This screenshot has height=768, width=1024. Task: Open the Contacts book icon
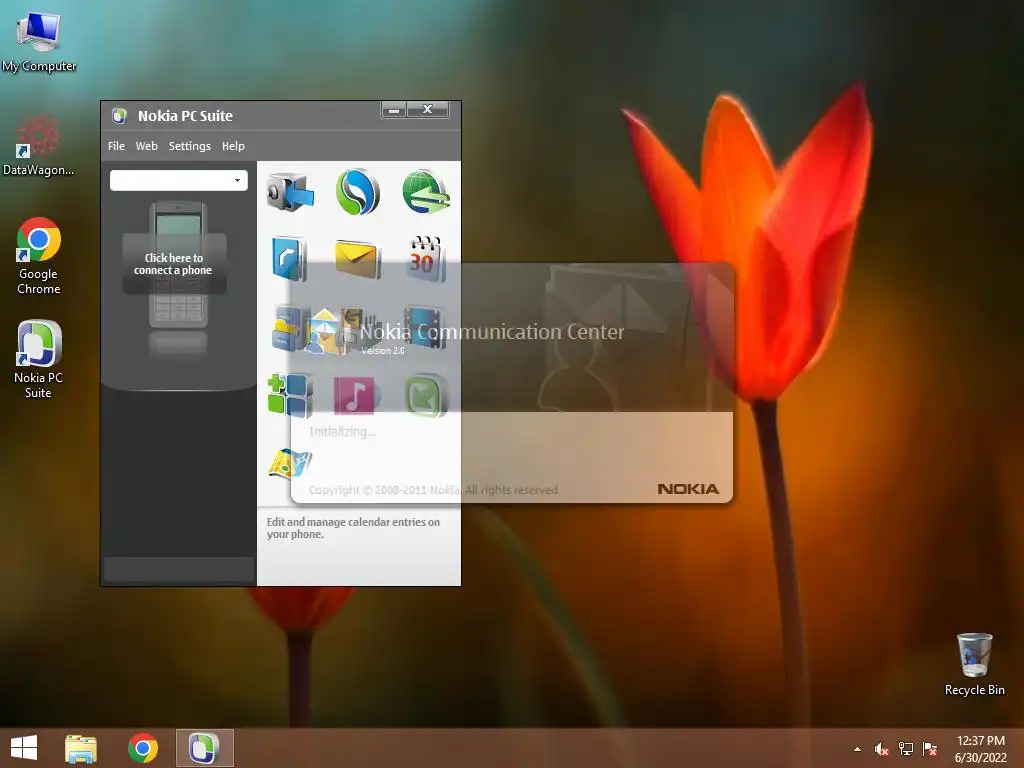tap(289, 259)
